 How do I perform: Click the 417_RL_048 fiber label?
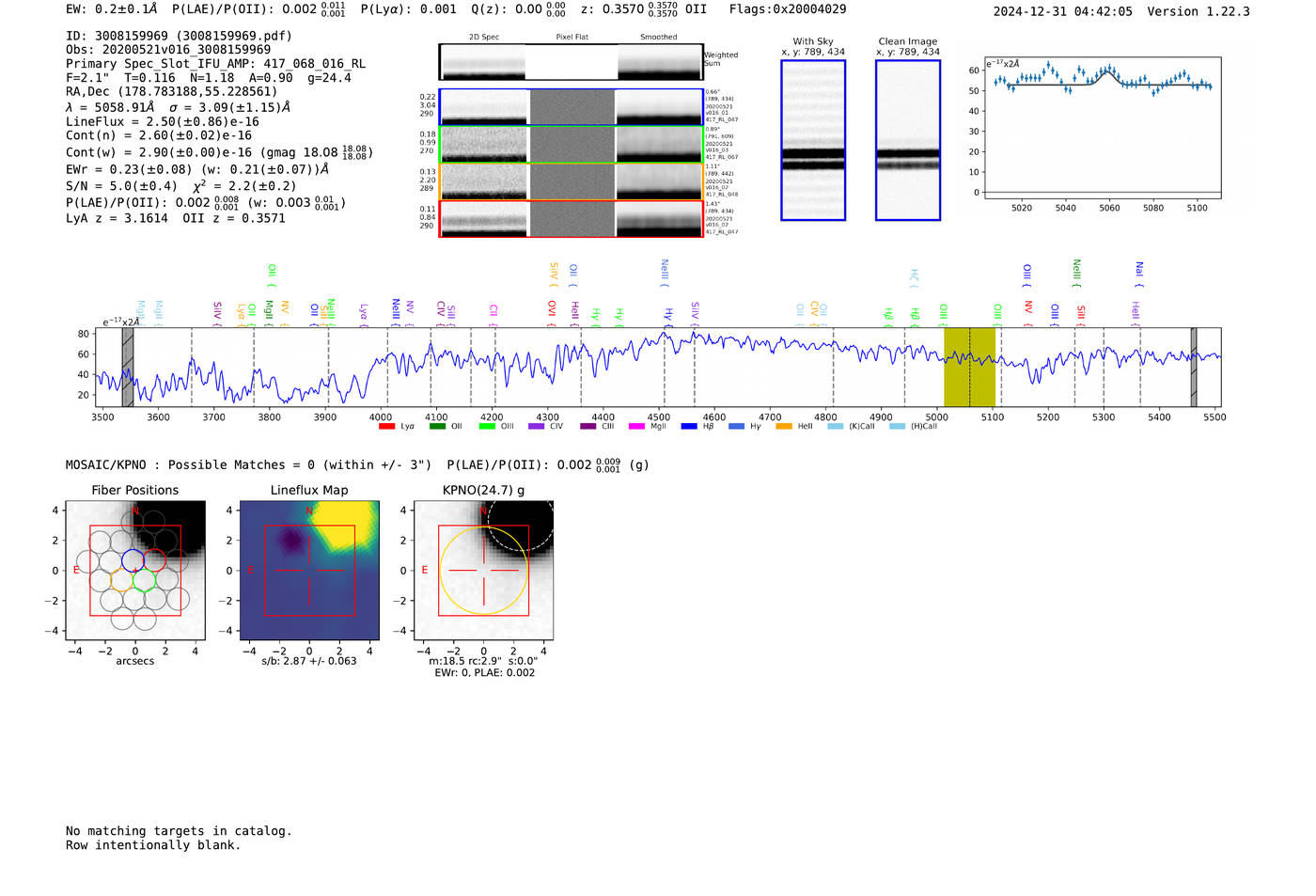coord(722,195)
